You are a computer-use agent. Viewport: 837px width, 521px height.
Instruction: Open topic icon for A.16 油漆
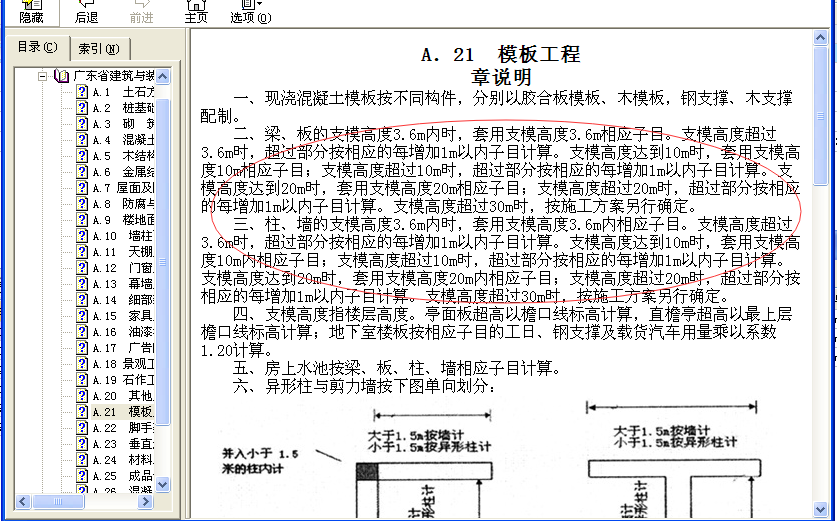coord(82,332)
